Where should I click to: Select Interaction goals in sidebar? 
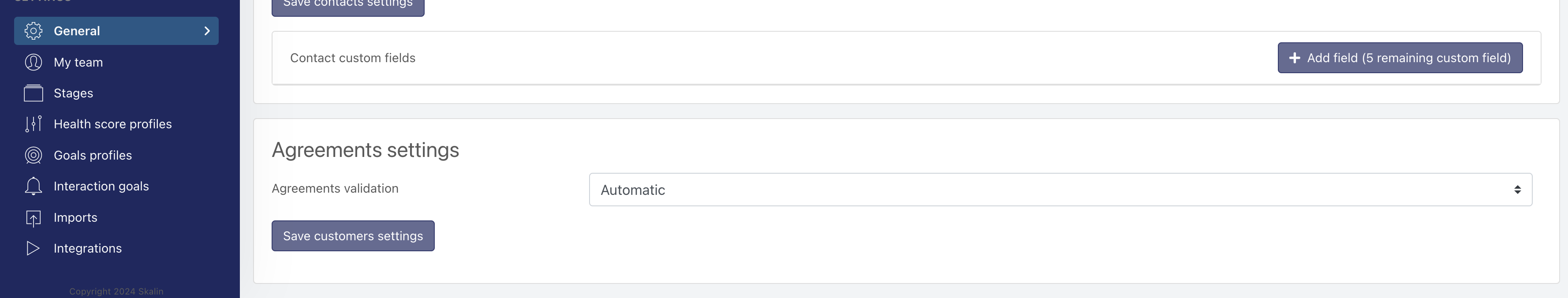click(x=101, y=186)
